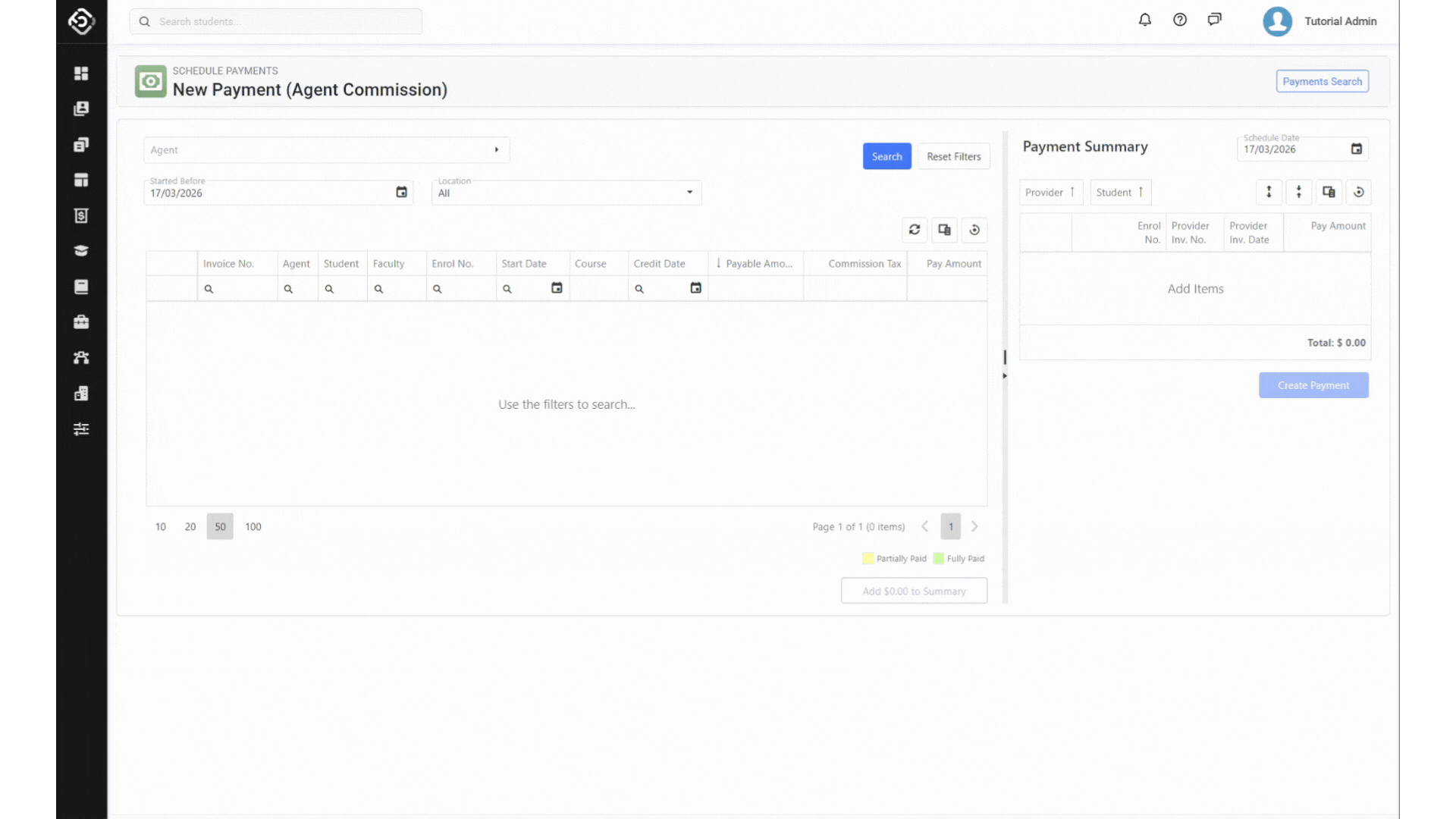Open the column chooser icon above grid

pyautogui.click(x=944, y=230)
